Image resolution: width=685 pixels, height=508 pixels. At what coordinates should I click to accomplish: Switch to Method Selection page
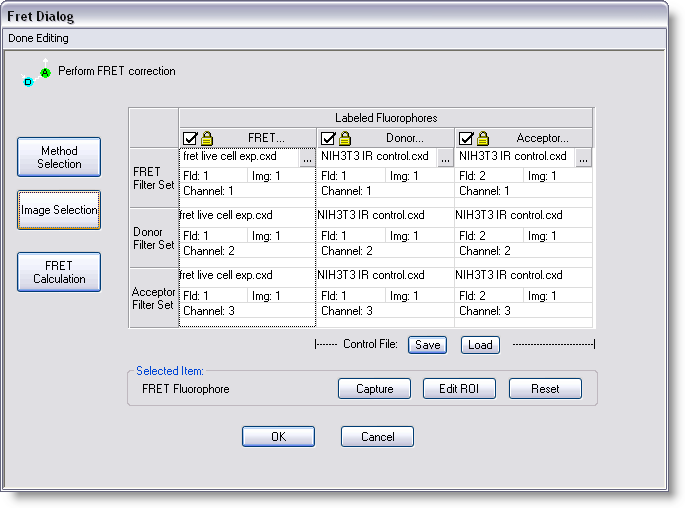tap(59, 157)
